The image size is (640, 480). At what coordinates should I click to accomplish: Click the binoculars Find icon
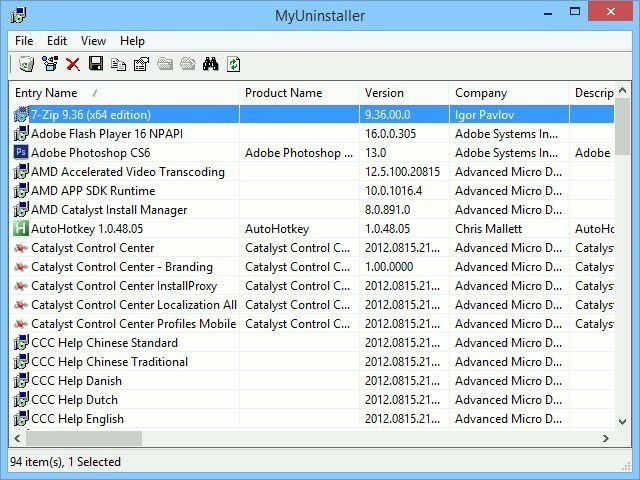point(210,64)
